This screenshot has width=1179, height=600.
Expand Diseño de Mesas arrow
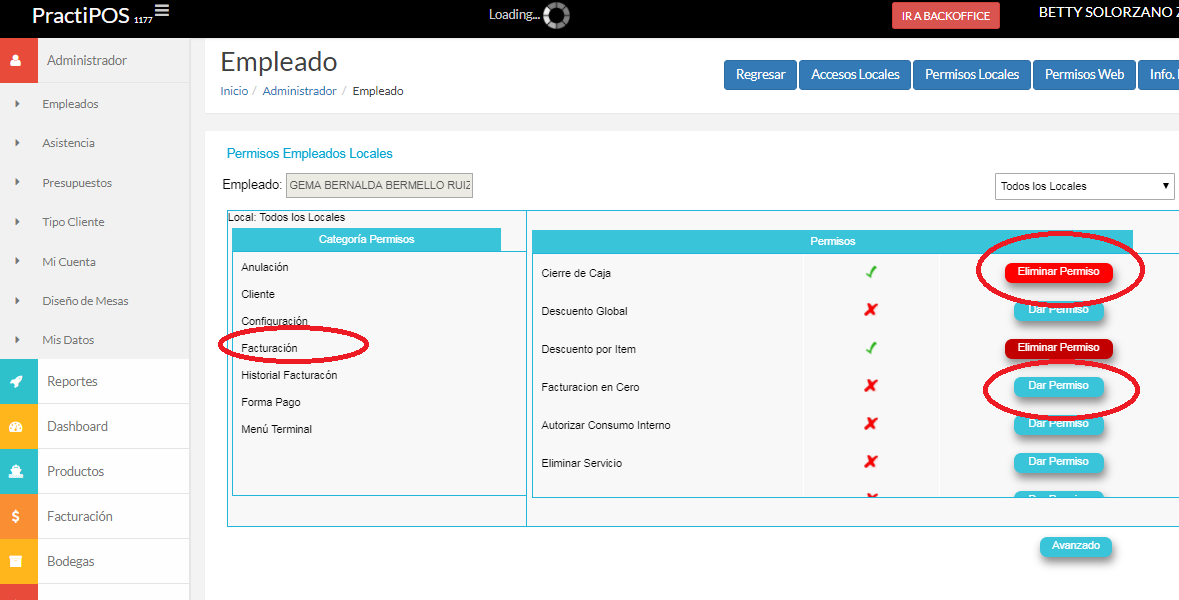[x=17, y=301]
